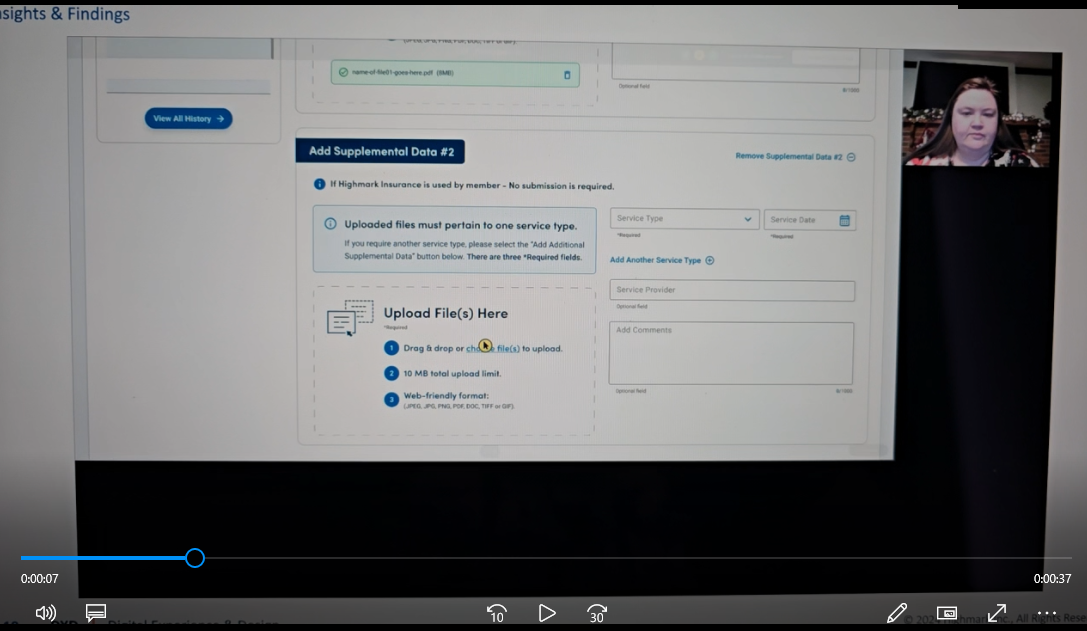Click inside the Add Comments text area
Image resolution: width=1087 pixels, height=631 pixels.
point(731,353)
